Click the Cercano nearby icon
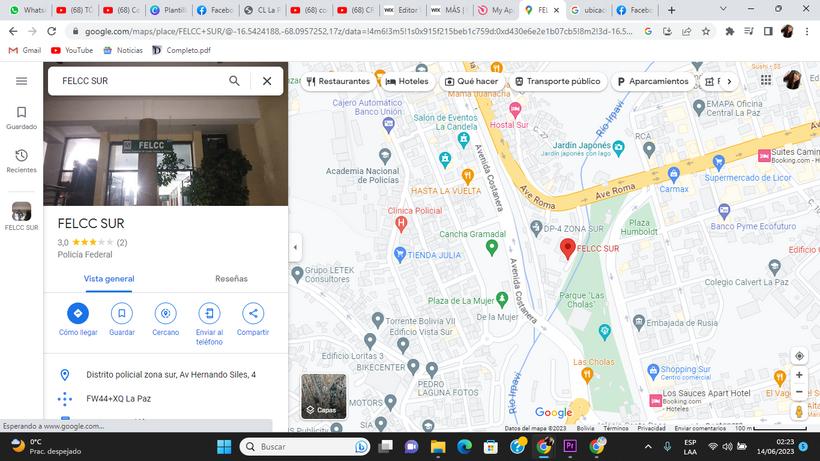820x461 pixels. tap(165, 313)
